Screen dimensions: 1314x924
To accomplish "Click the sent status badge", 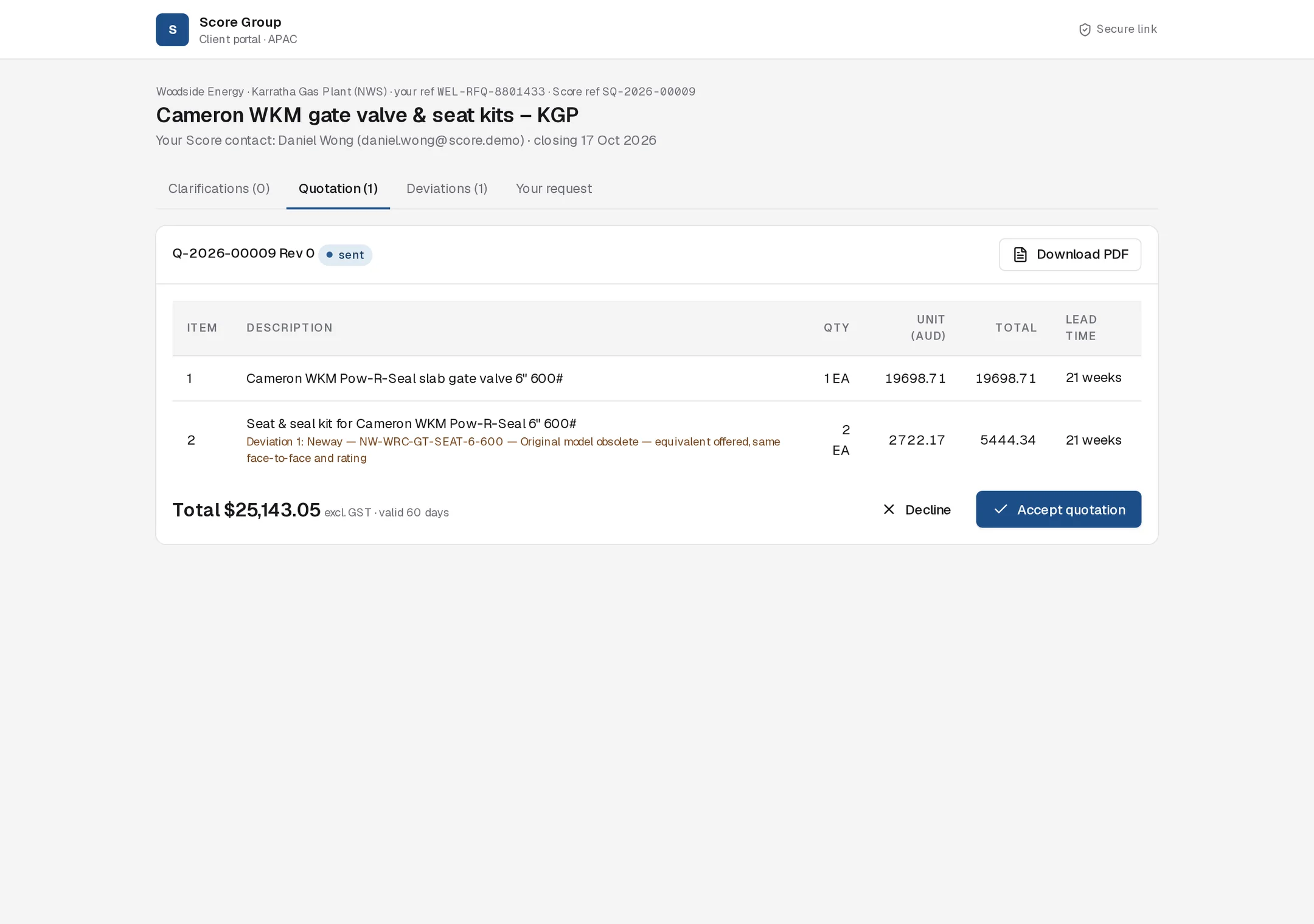I will [346, 255].
